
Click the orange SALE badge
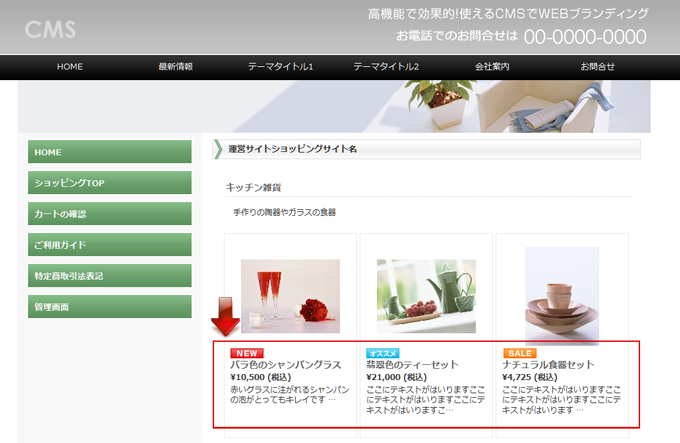(x=519, y=353)
